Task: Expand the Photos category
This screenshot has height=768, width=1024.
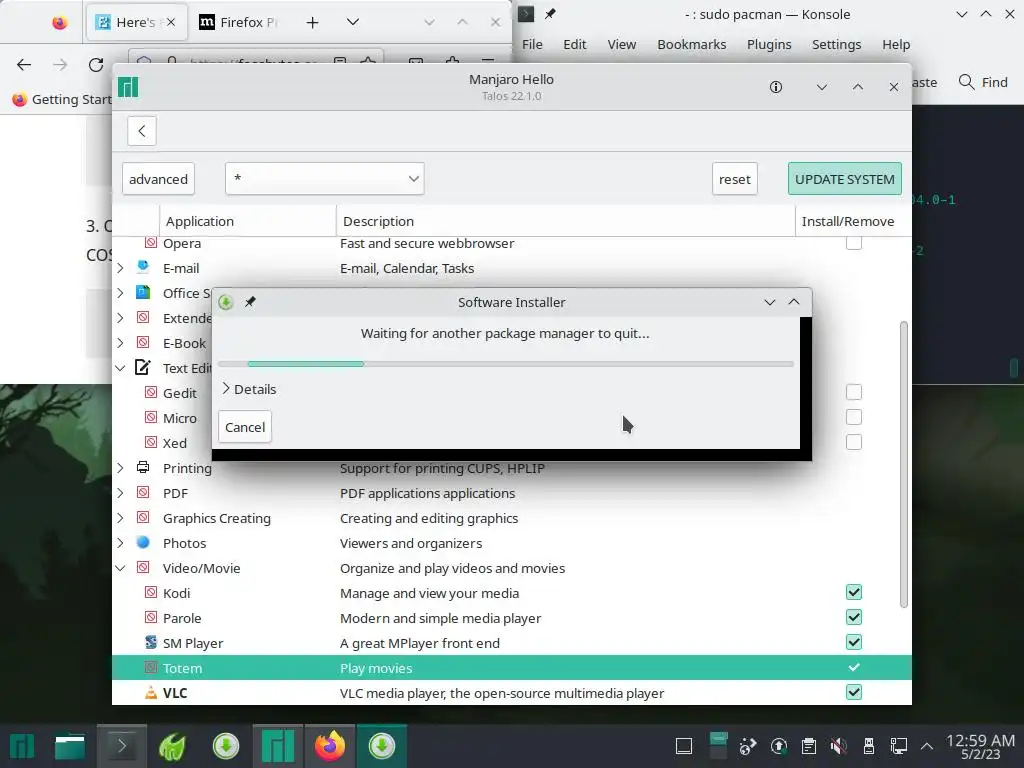Action: [120, 543]
